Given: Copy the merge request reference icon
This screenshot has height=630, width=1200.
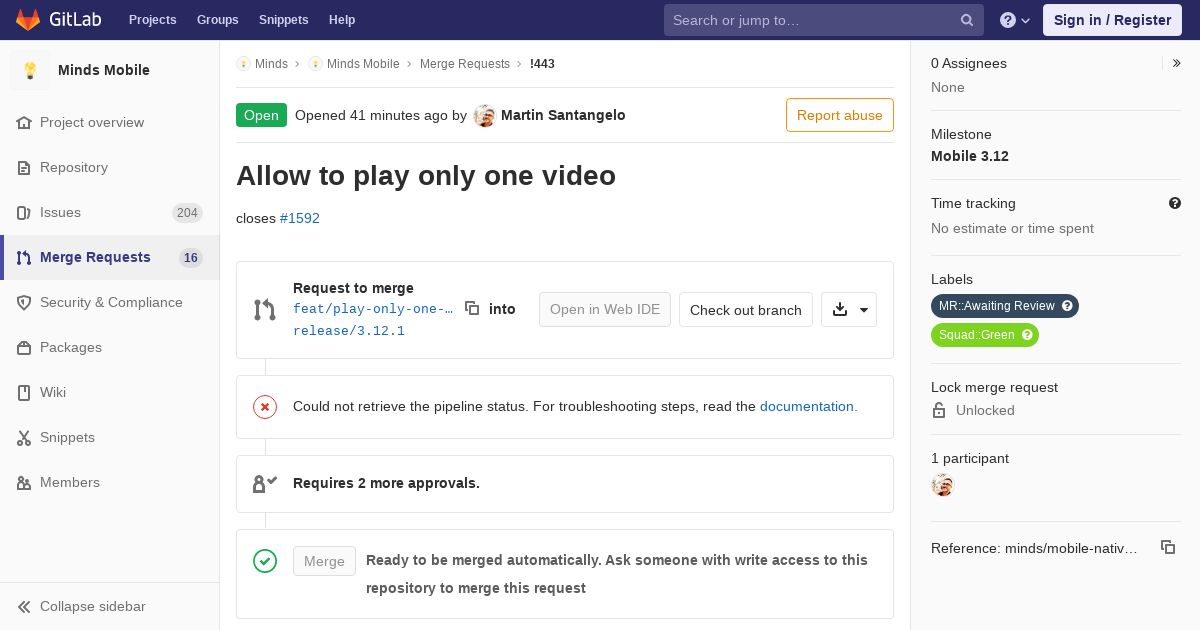Looking at the screenshot, I should (x=1168, y=547).
